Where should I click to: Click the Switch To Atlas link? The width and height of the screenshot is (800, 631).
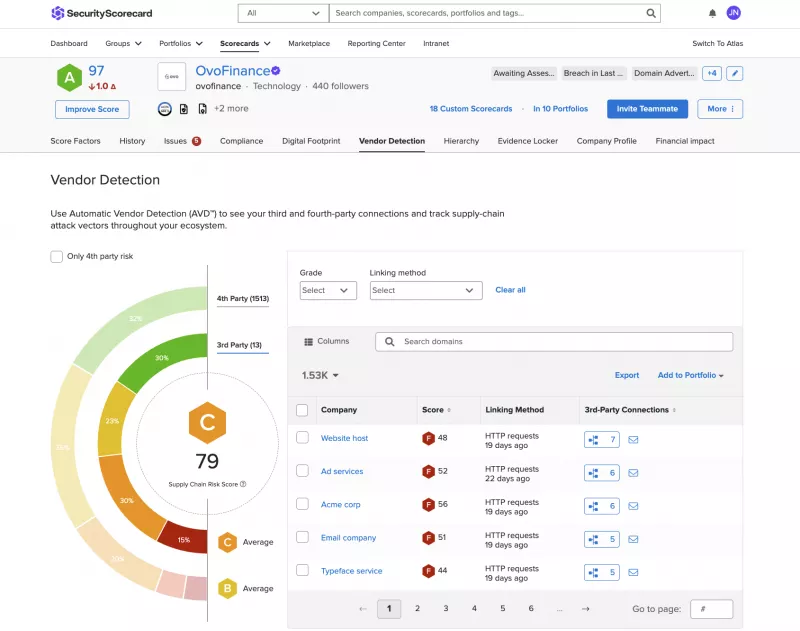click(717, 43)
